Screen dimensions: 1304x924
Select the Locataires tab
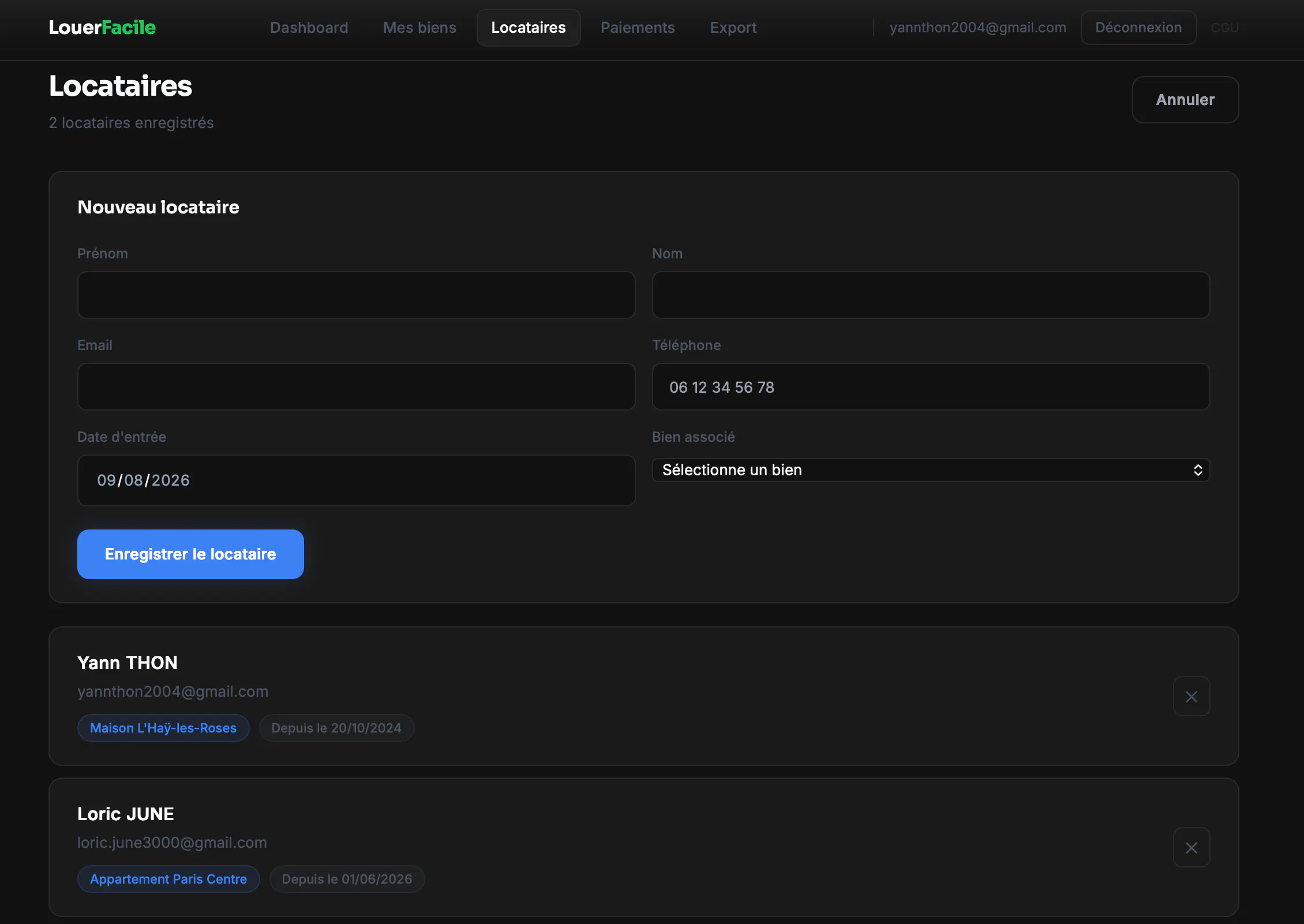[x=529, y=28]
